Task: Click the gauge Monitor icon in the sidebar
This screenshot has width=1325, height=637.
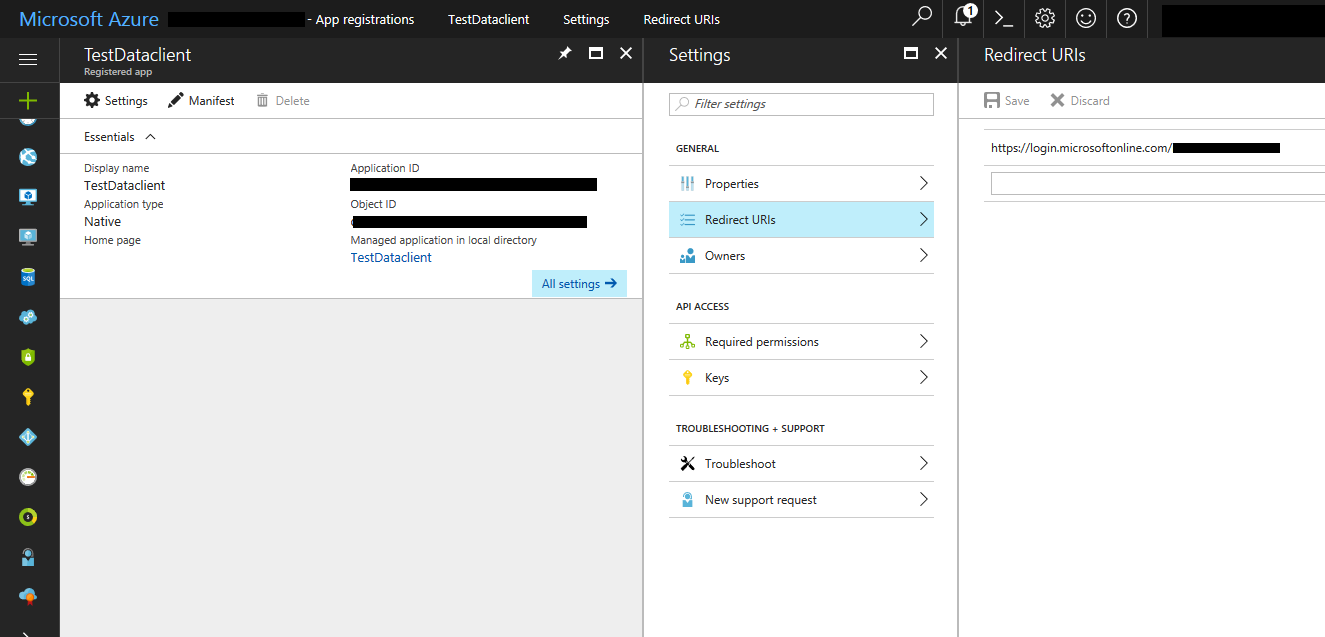Action: (x=28, y=477)
